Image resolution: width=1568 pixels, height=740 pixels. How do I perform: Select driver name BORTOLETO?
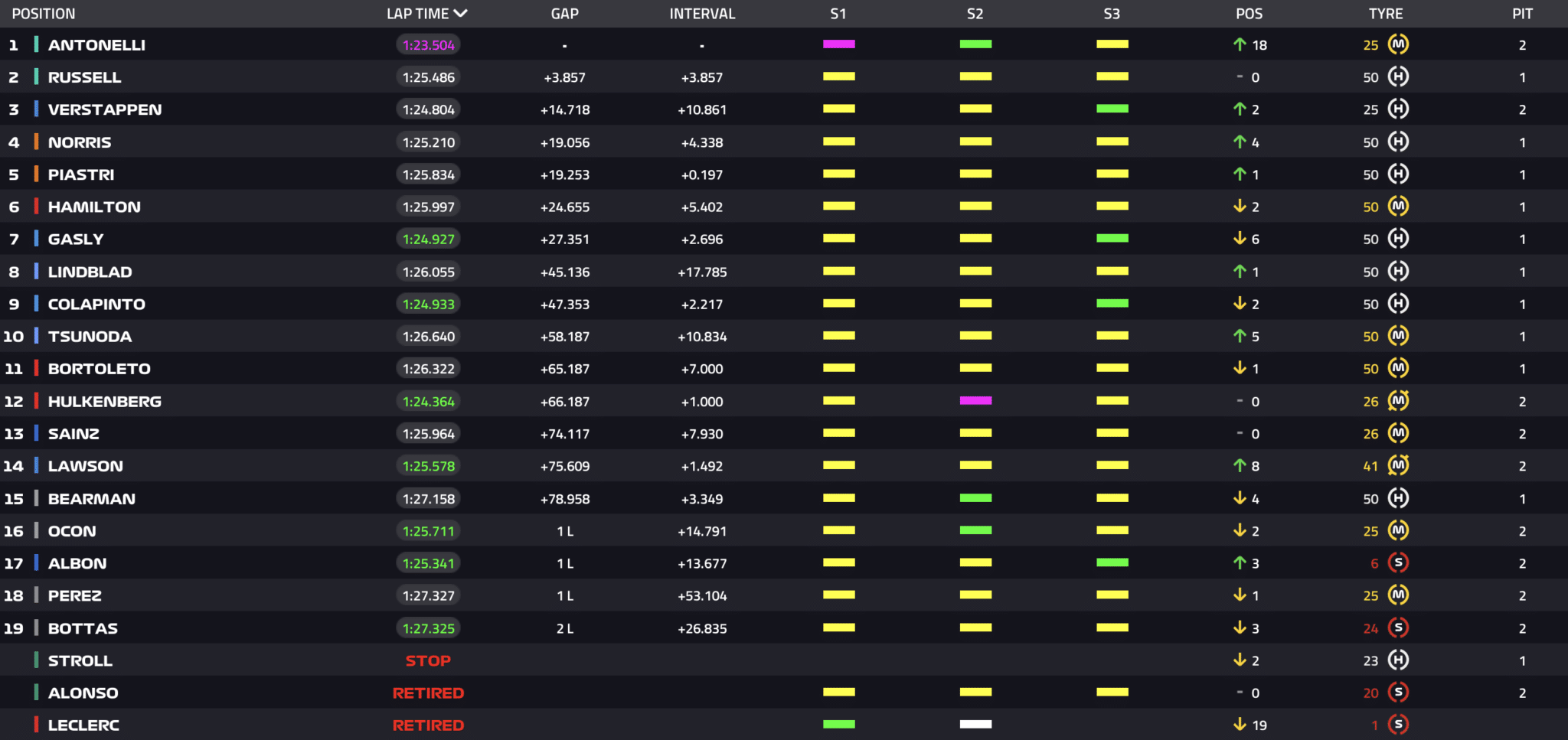point(99,369)
